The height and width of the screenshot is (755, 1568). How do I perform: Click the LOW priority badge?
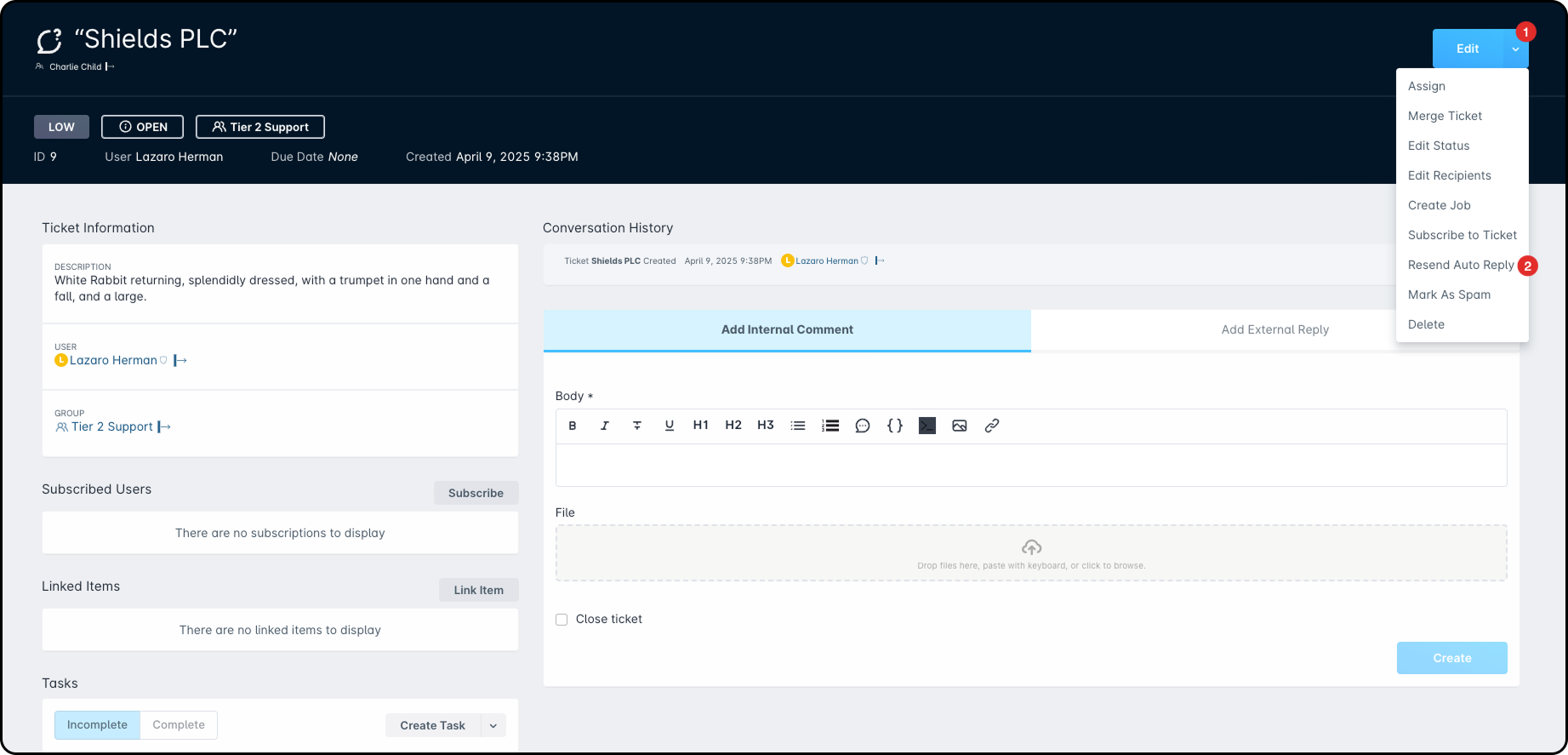(x=61, y=127)
